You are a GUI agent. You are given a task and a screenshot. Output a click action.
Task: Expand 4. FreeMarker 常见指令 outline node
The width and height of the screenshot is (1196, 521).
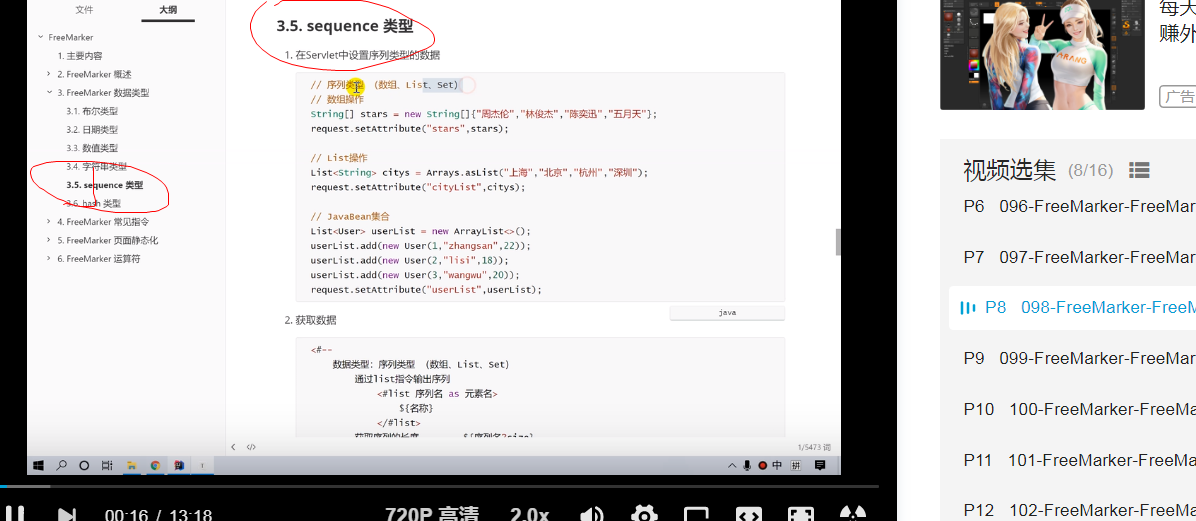(x=50, y=222)
